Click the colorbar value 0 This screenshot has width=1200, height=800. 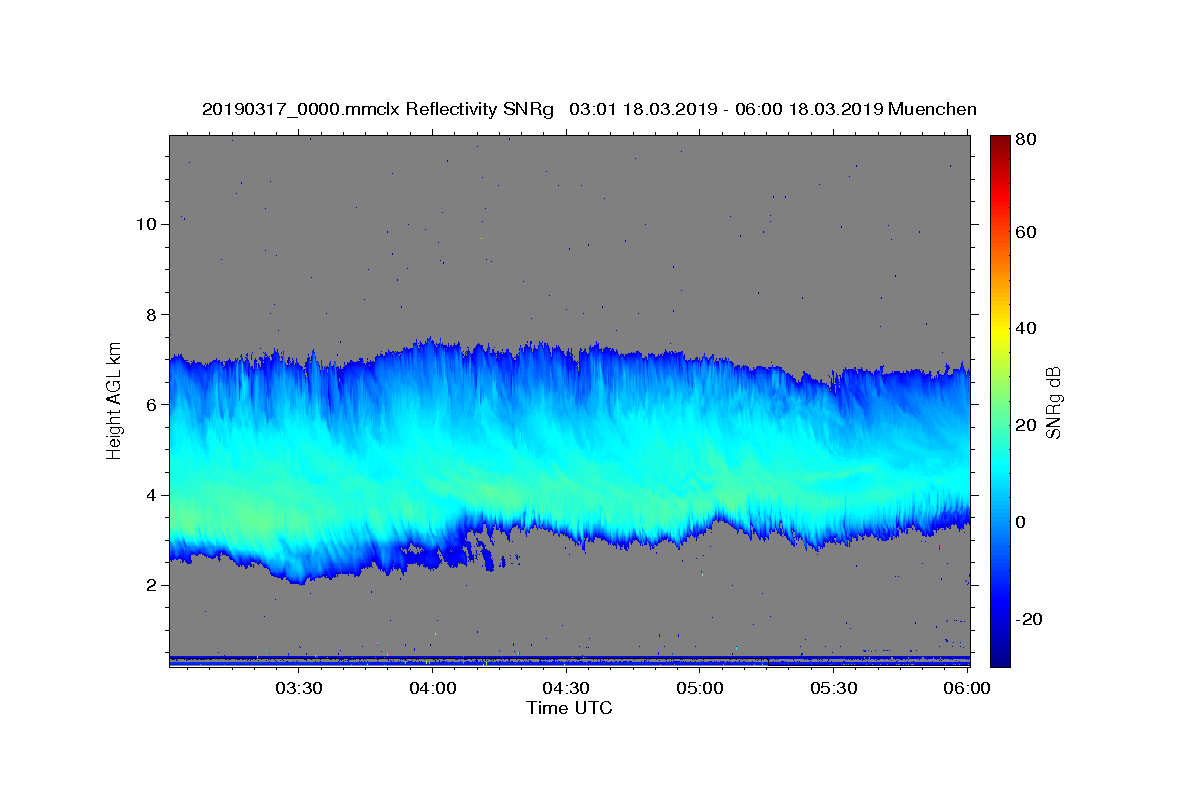coord(1022,522)
